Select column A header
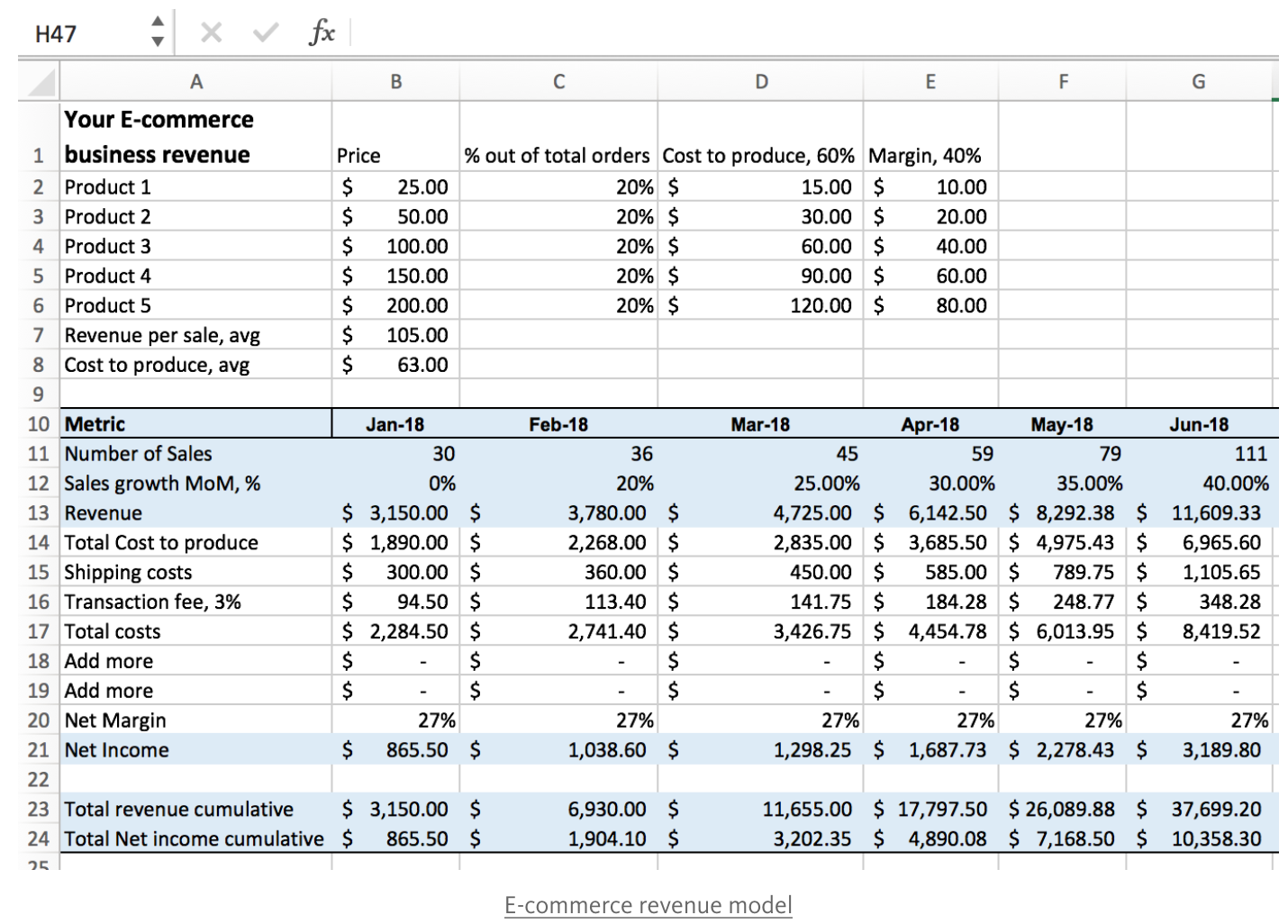Screen dimensions: 1288x924 (196, 82)
